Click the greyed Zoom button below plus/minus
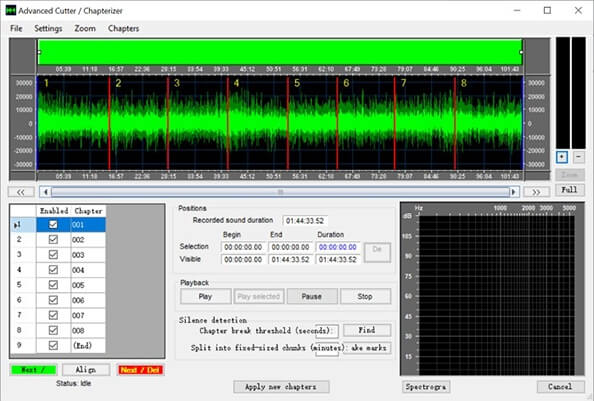 (x=570, y=174)
